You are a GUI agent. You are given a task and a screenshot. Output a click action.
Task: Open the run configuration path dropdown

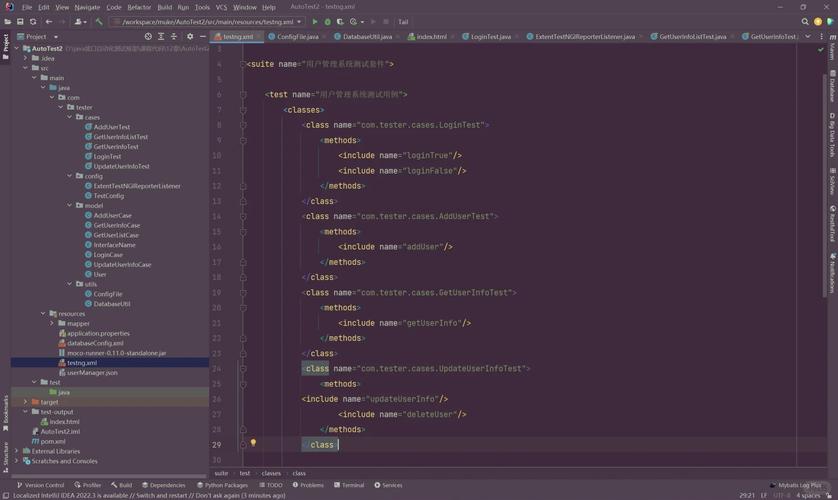207,22
